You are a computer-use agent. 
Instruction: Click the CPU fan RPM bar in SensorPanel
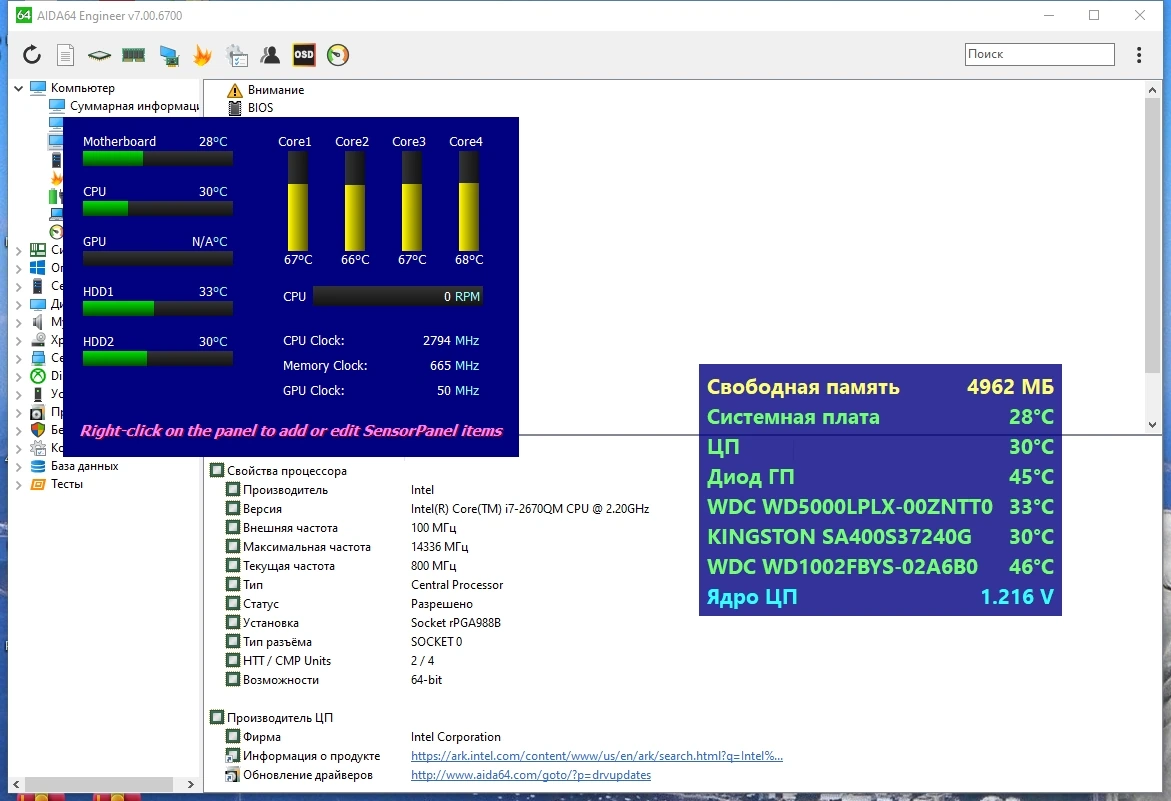pos(398,296)
